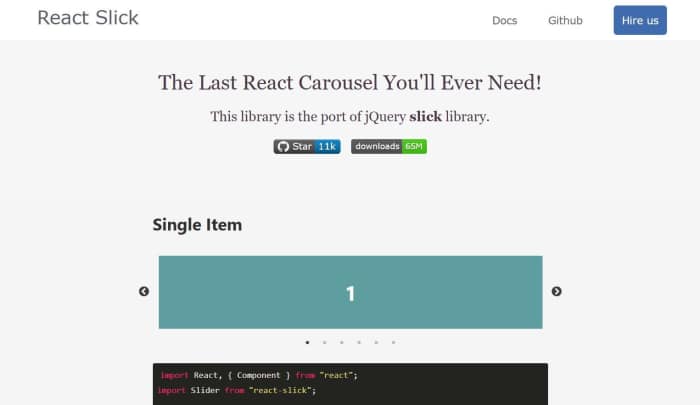Choose the fifth carousel dot
700x405 pixels.
(376, 342)
